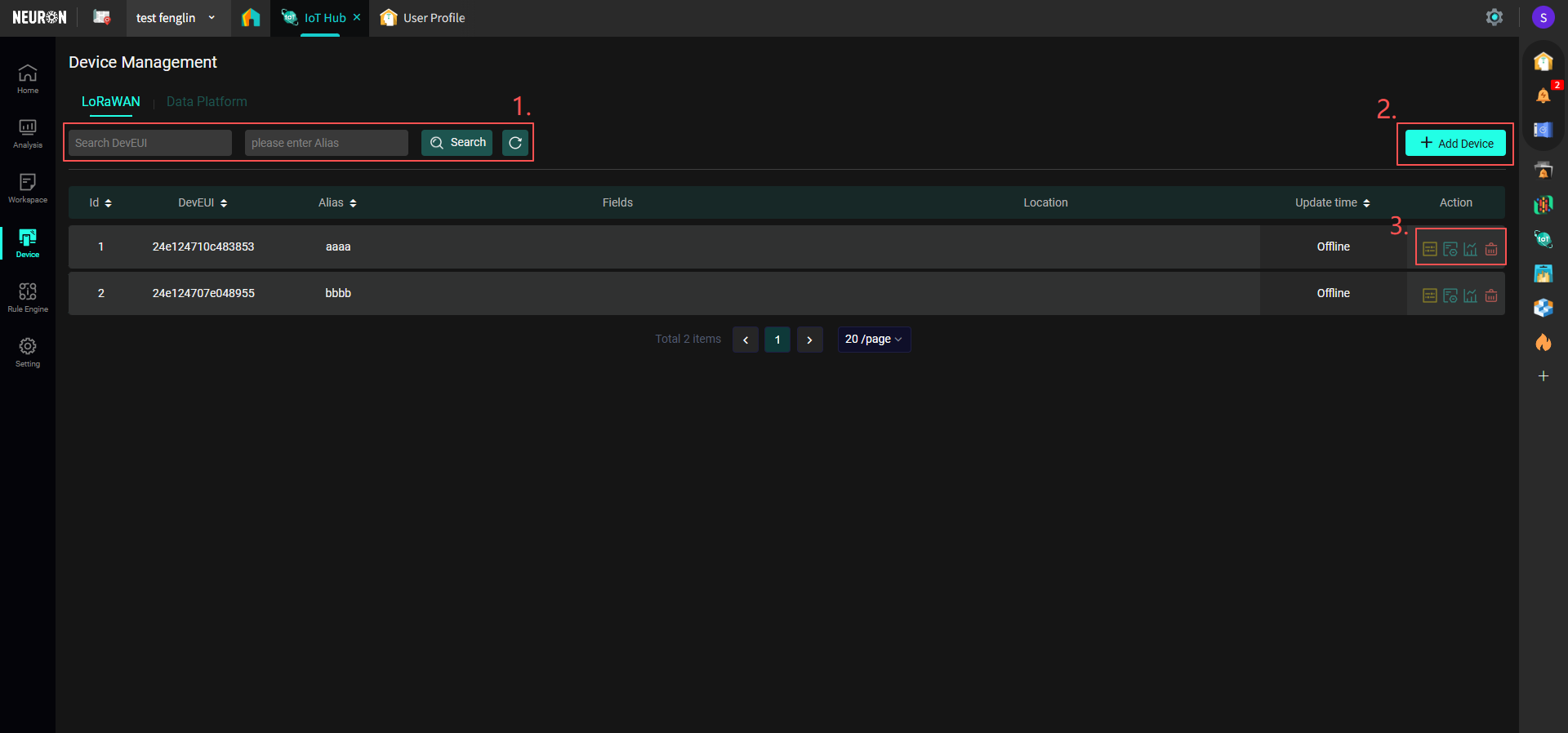This screenshot has width=1568, height=733.
Task: Sort the table by DevEUI column
Action: pos(203,202)
